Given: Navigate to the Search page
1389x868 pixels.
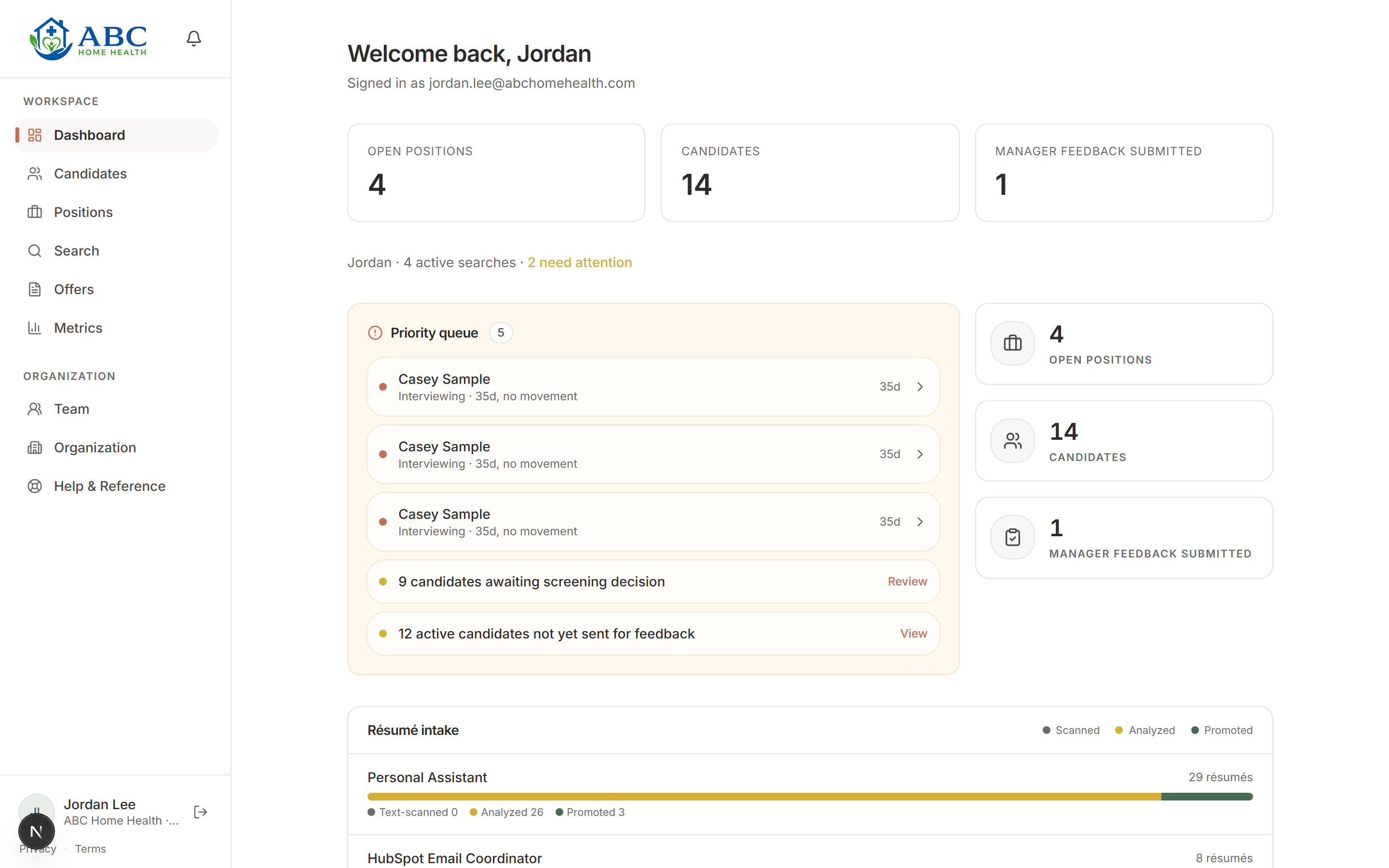Looking at the screenshot, I should (x=115, y=251).
